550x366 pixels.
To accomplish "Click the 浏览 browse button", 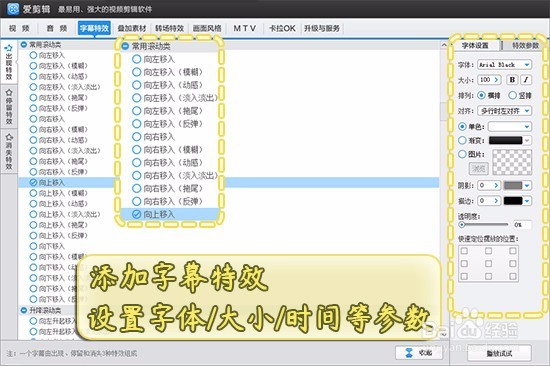I will pyautogui.click(x=478, y=169).
